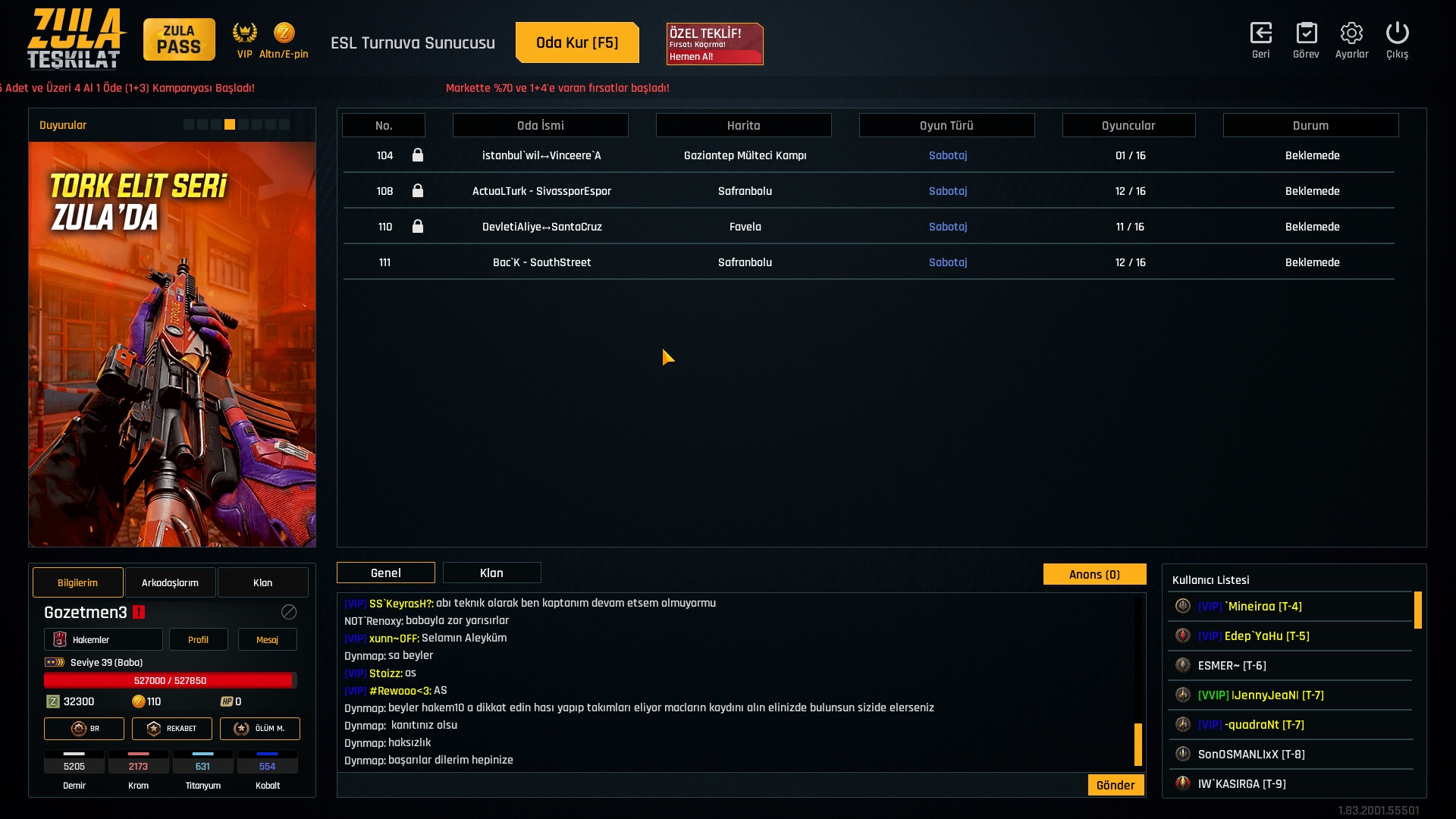Select room ActuaLTurk - SivassporEspor
This screenshot has width=1456, height=819.
point(868,191)
